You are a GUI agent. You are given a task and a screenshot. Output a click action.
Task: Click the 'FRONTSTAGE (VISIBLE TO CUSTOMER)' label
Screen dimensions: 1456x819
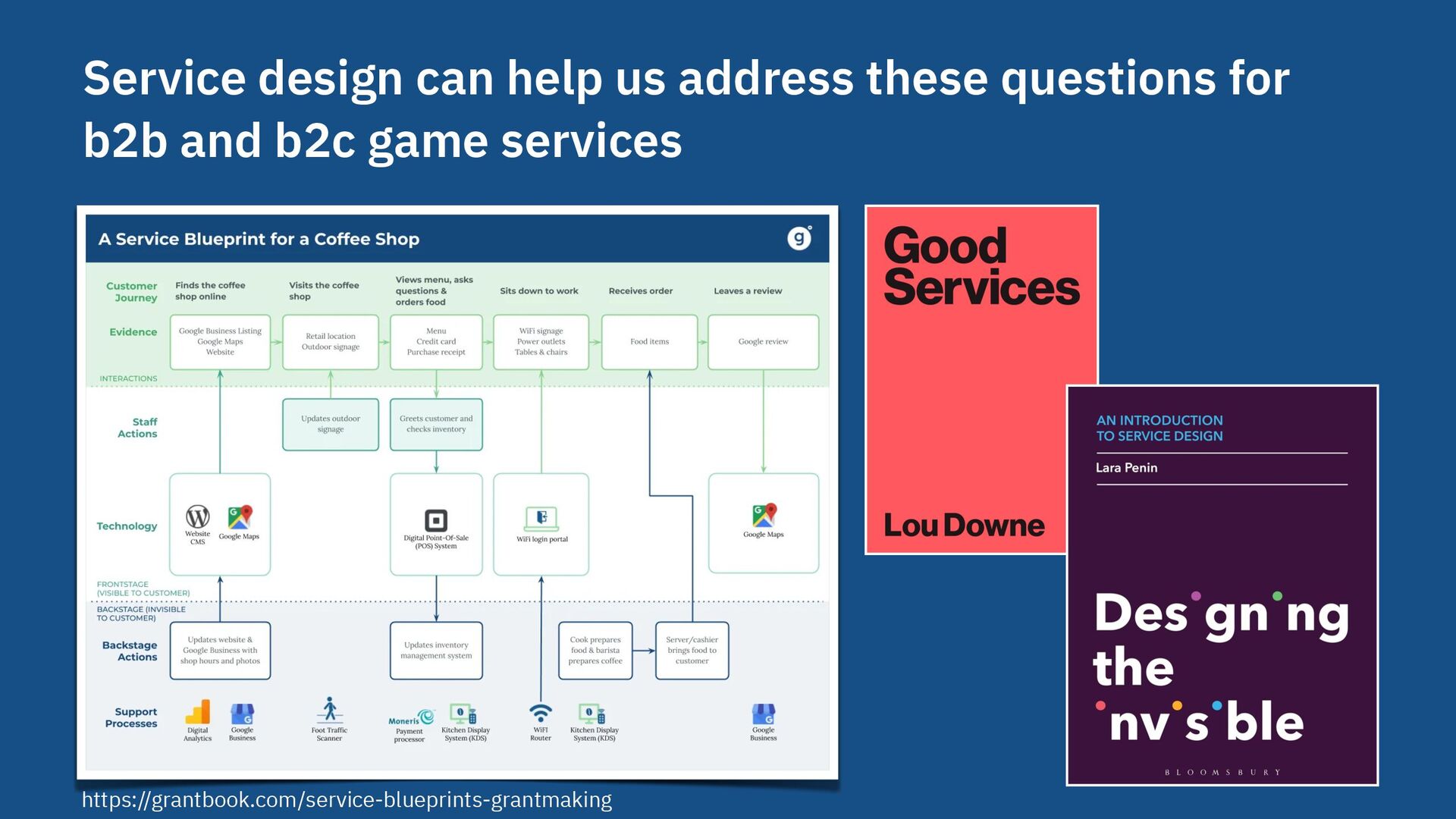pos(143,589)
